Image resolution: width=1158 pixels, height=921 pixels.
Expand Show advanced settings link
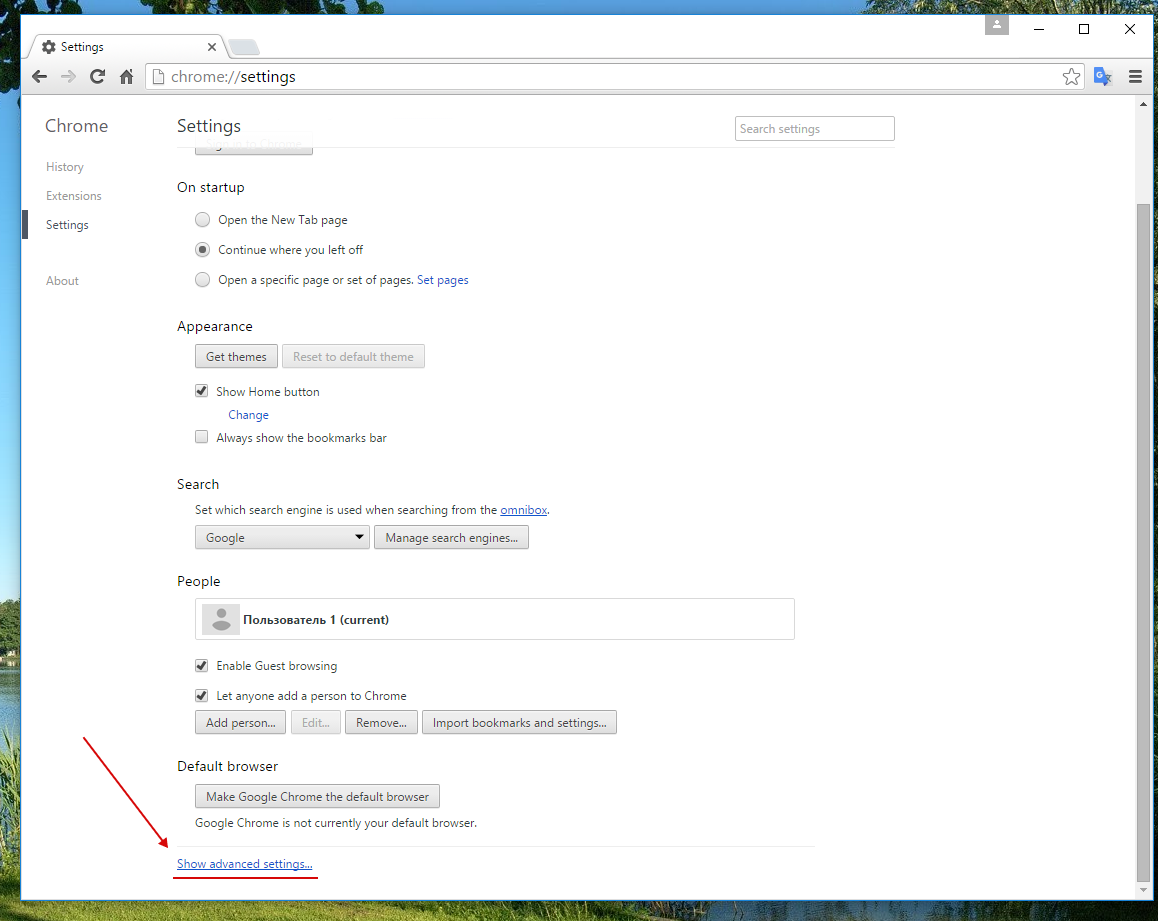(x=245, y=864)
